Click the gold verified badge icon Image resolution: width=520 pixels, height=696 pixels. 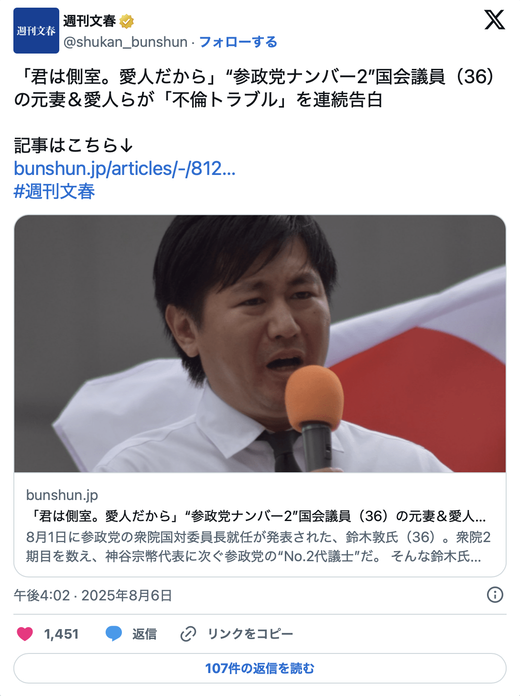(127, 21)
